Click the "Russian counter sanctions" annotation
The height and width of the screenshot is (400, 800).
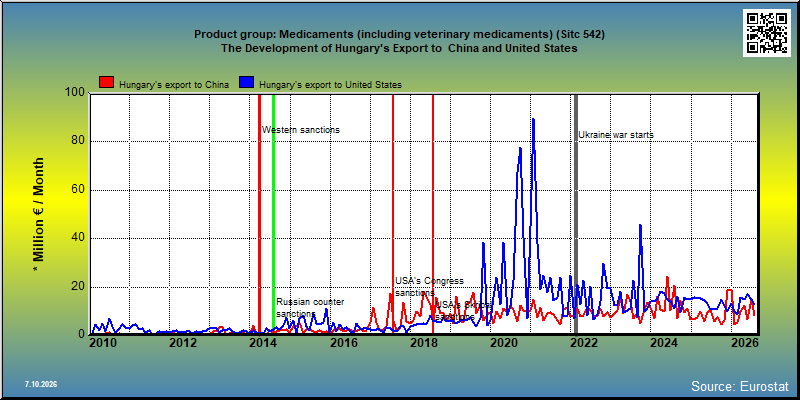(310, 308)
